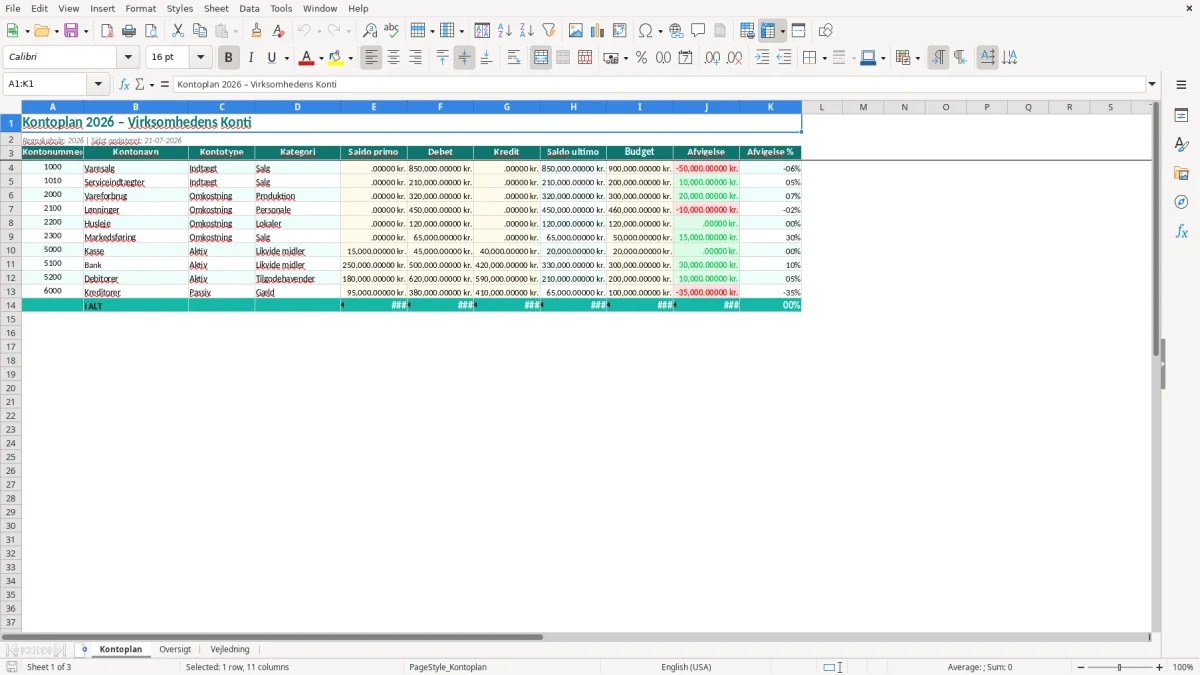Expand the formula bar
The width and height of the screenshot is (1200, 675).
pos(1152,84)
